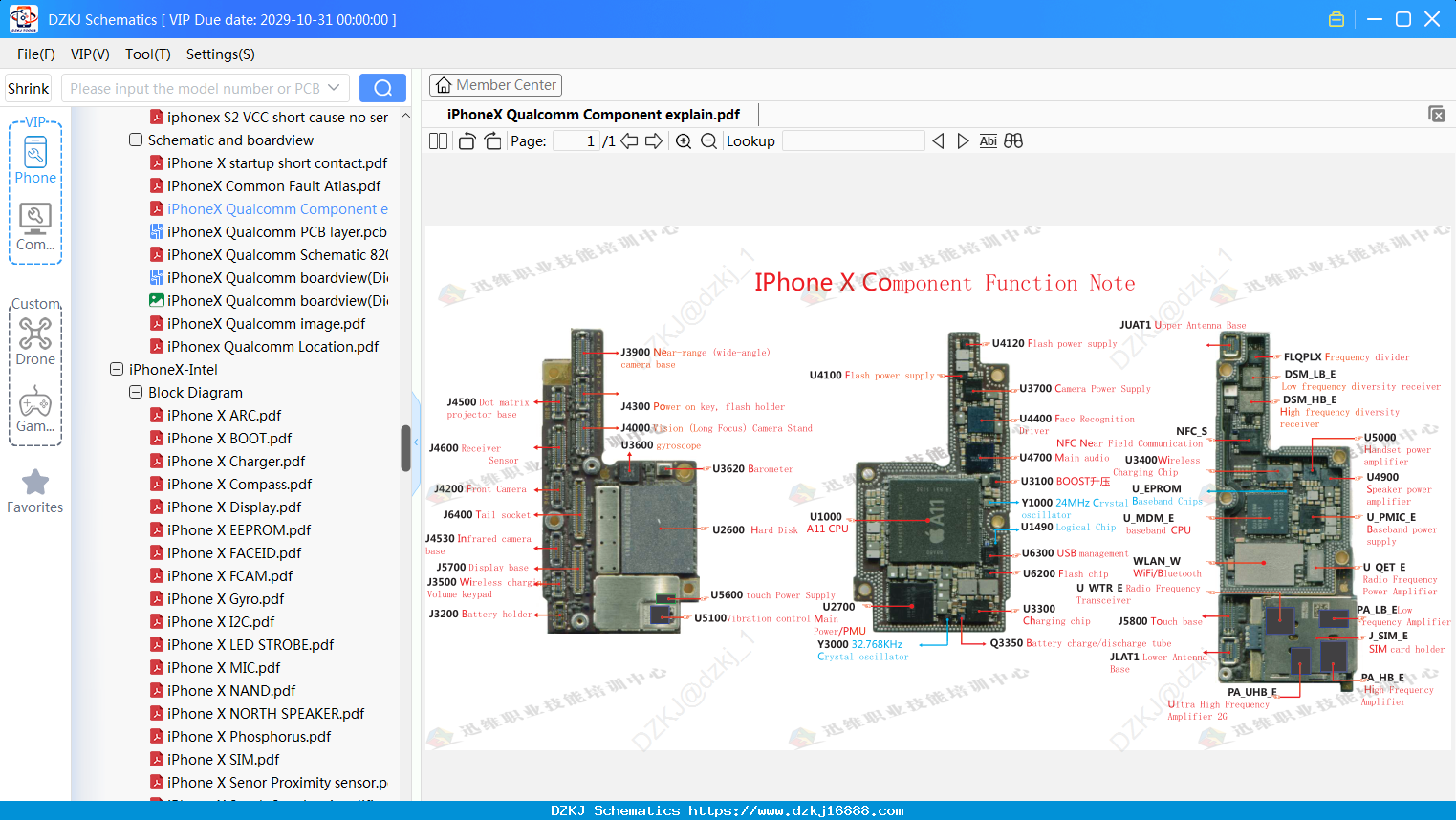Viewport: 1456px width, 820px height.
Task: Open iPhone X Phosphorus.pdf
Action: click(x=249, y=737)
